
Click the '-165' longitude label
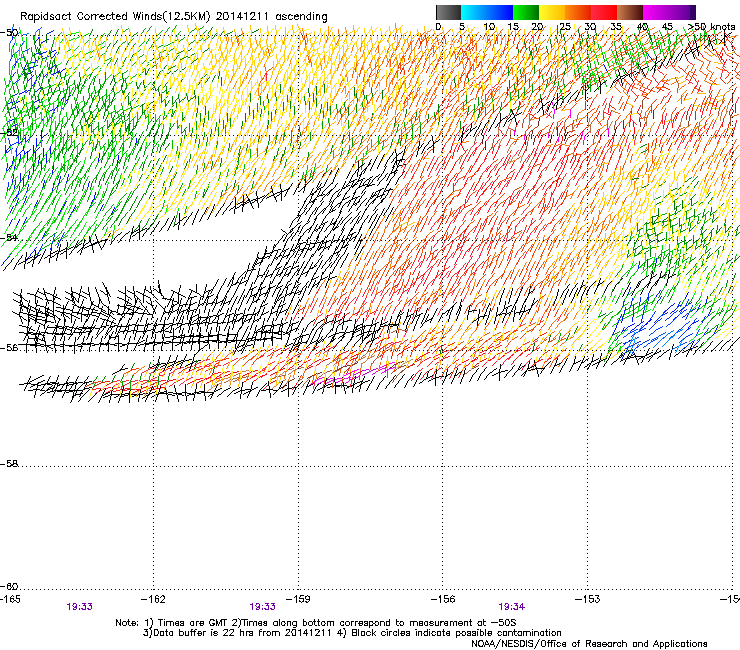[10, 599]
